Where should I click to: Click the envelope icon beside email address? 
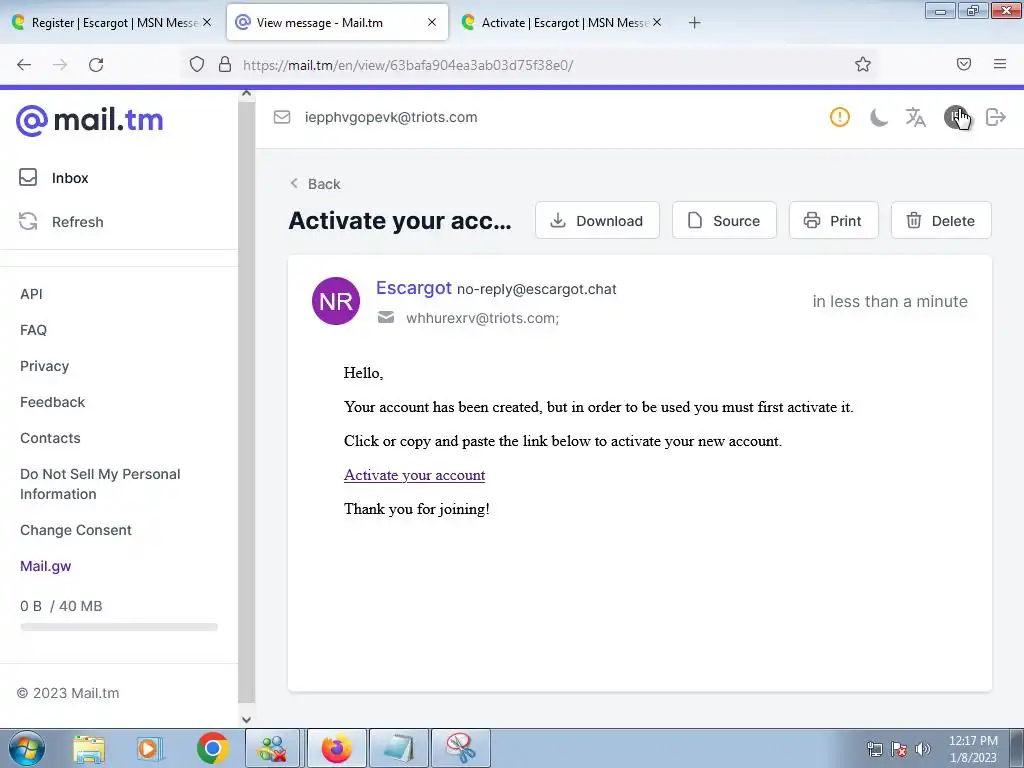point(281,117)
